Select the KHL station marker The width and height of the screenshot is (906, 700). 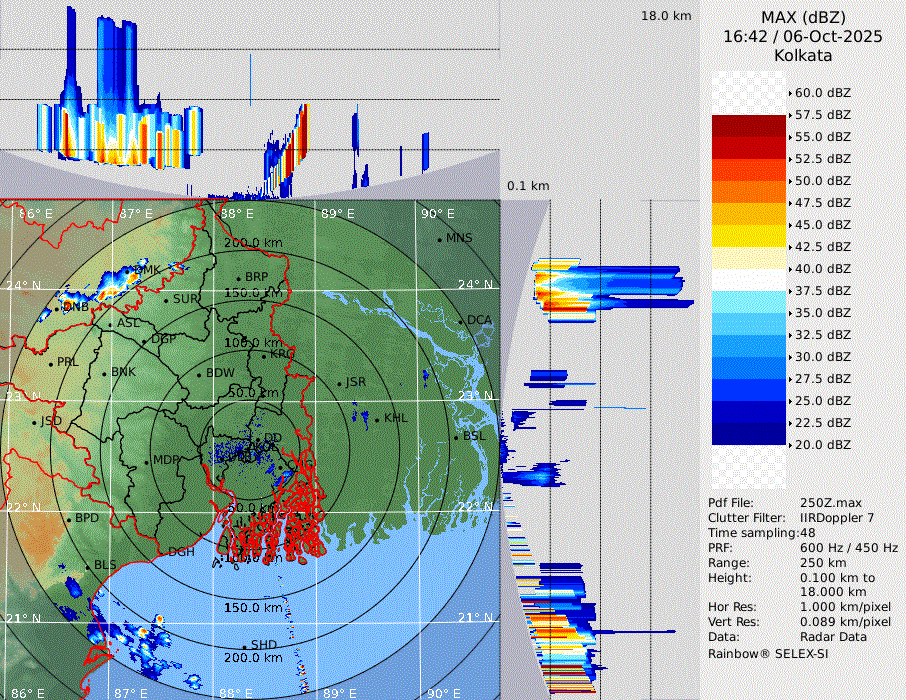[376, 419]
